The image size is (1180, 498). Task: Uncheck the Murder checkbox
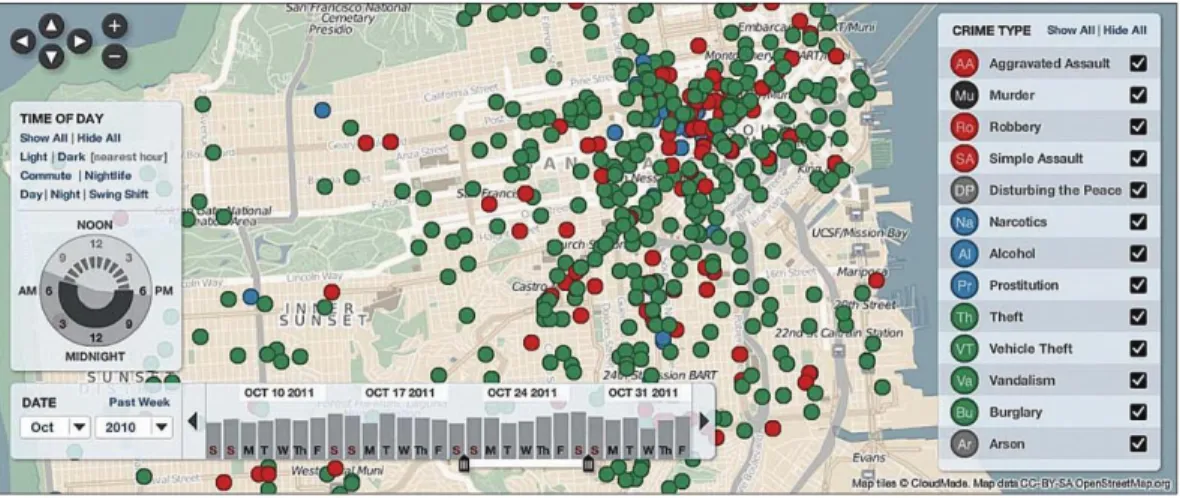[x=1139, y=96]
